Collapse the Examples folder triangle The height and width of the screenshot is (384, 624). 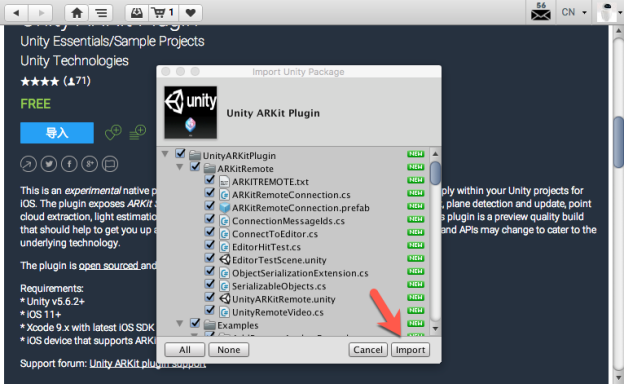coord(180,324)
